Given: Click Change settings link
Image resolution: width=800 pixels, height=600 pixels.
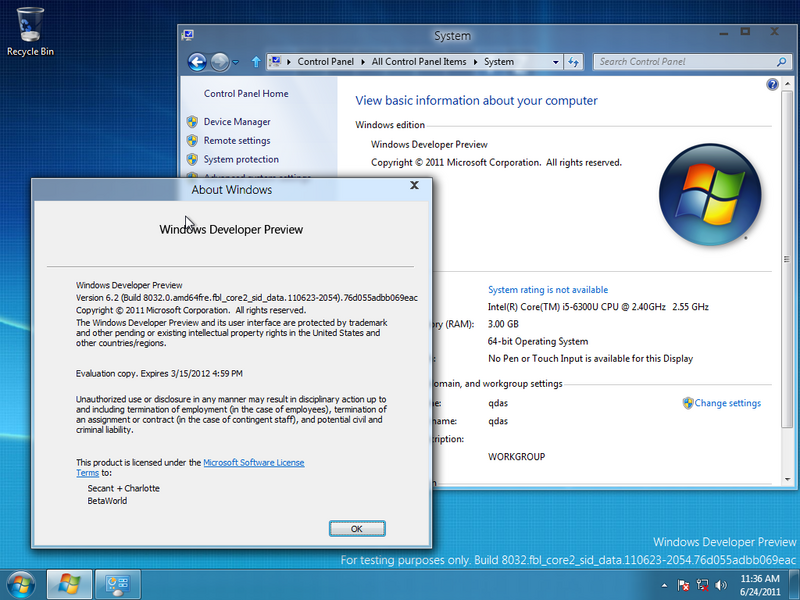Looking at the screenshot, I should point(728,403).
